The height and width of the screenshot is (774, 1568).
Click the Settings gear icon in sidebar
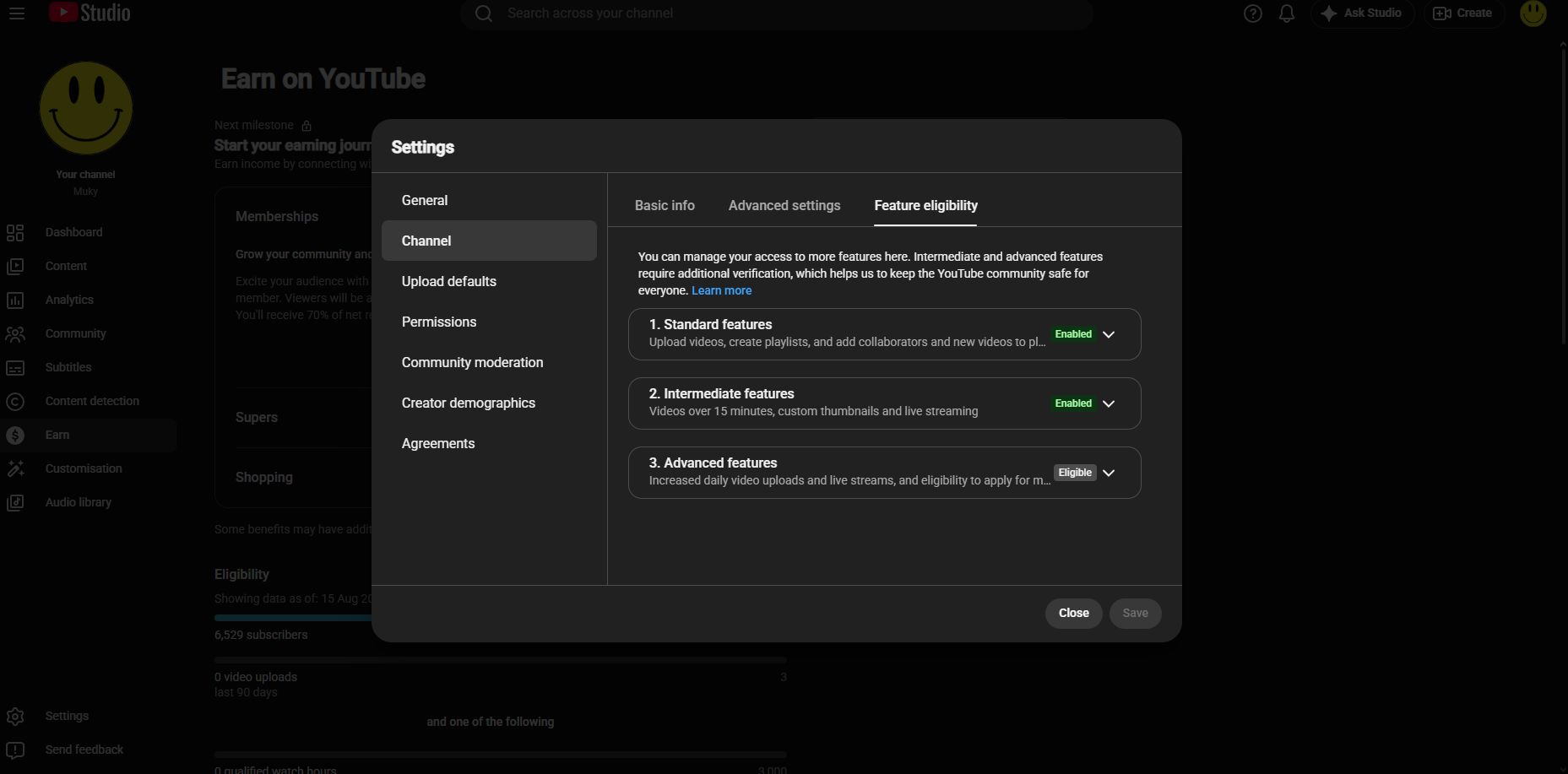pos(15,717)
